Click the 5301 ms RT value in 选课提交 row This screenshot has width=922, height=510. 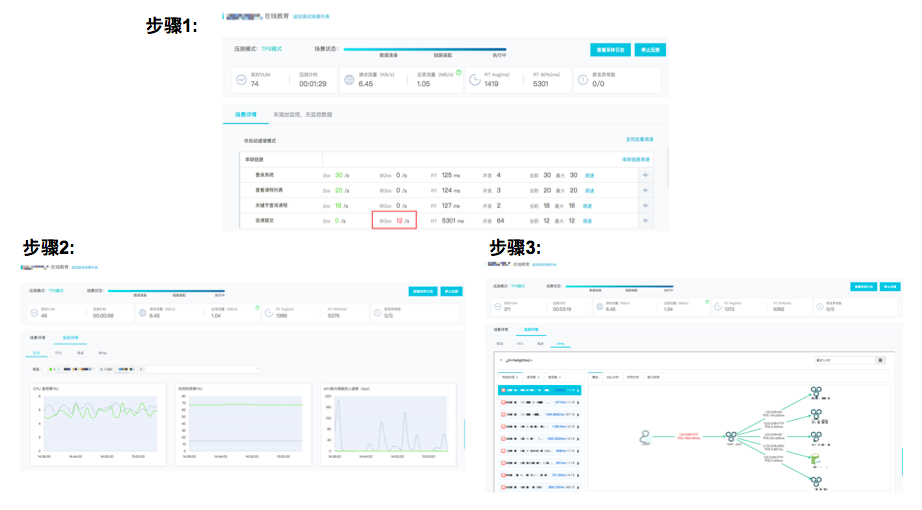pyautogui.click(x=453, y=221)
